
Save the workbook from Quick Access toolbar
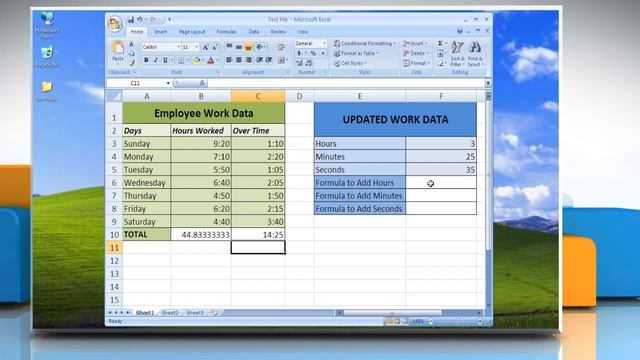coord(131,19)
